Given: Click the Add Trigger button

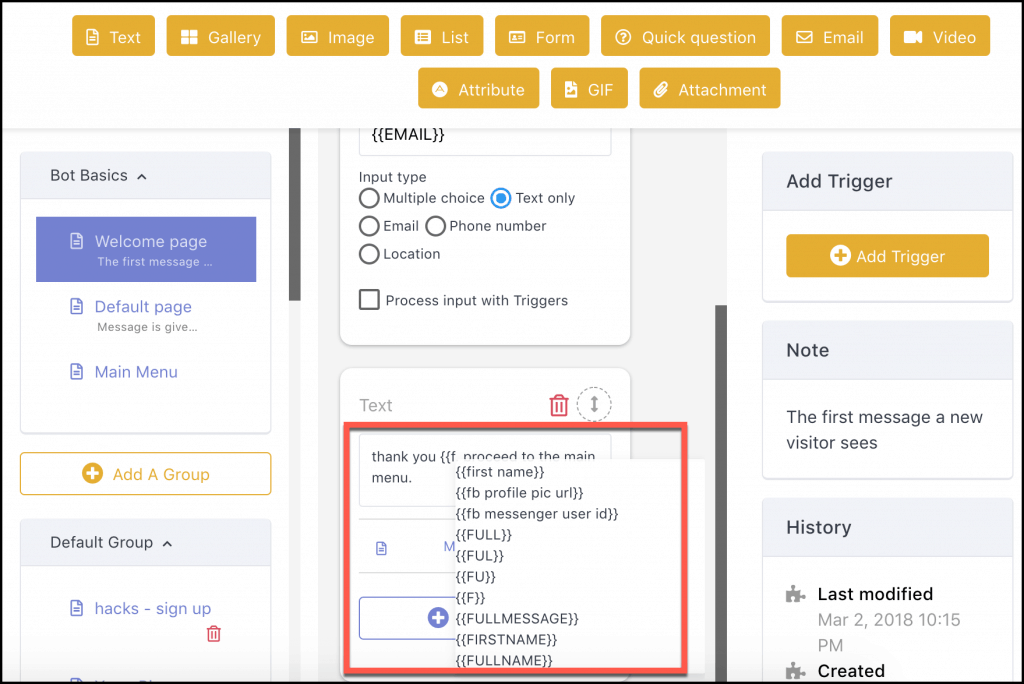Looking at the screenshot, I should (x=886, y=256).
